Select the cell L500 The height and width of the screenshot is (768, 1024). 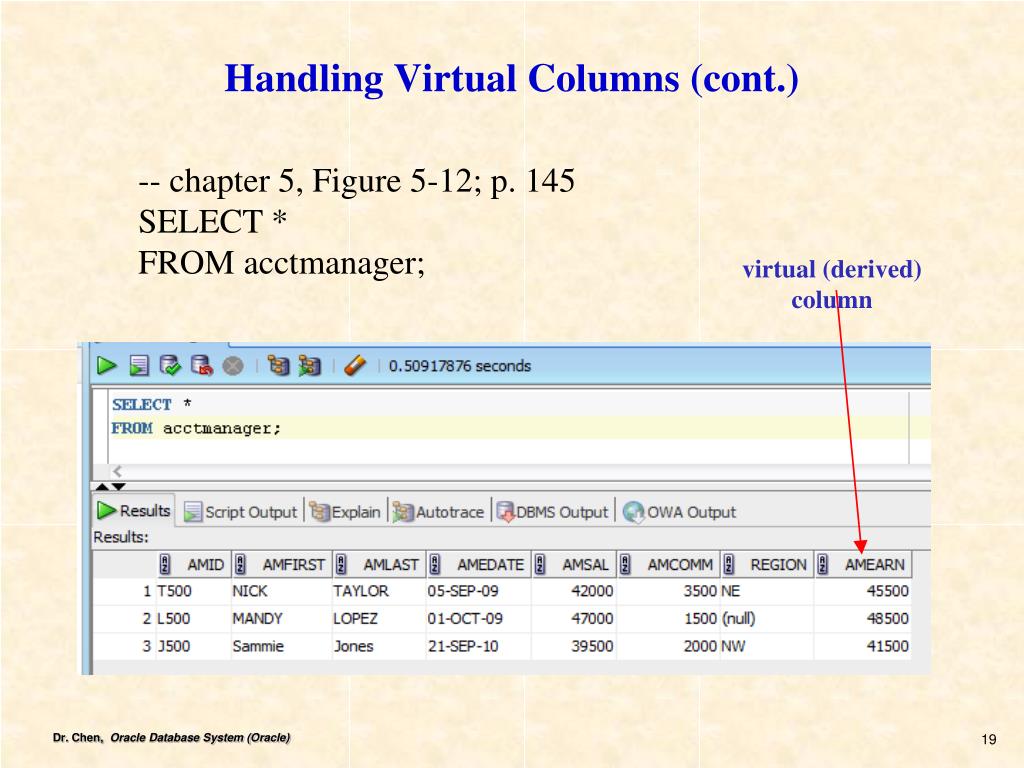point(193,618)
